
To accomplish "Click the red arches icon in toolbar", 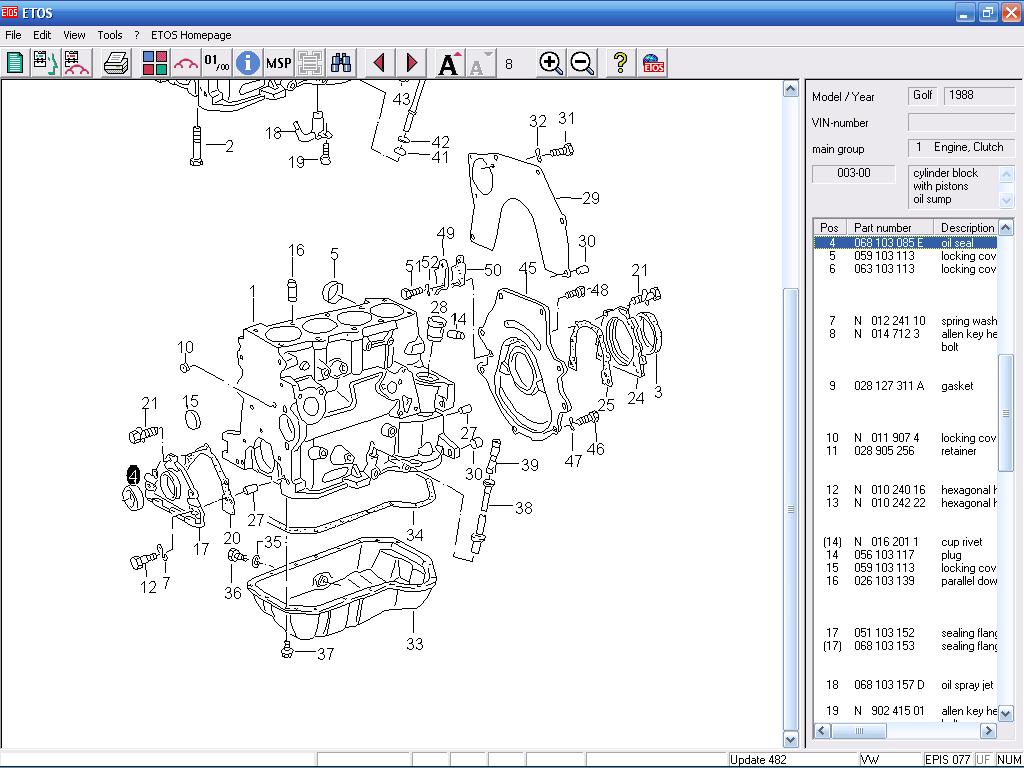I will pos(186,63).
